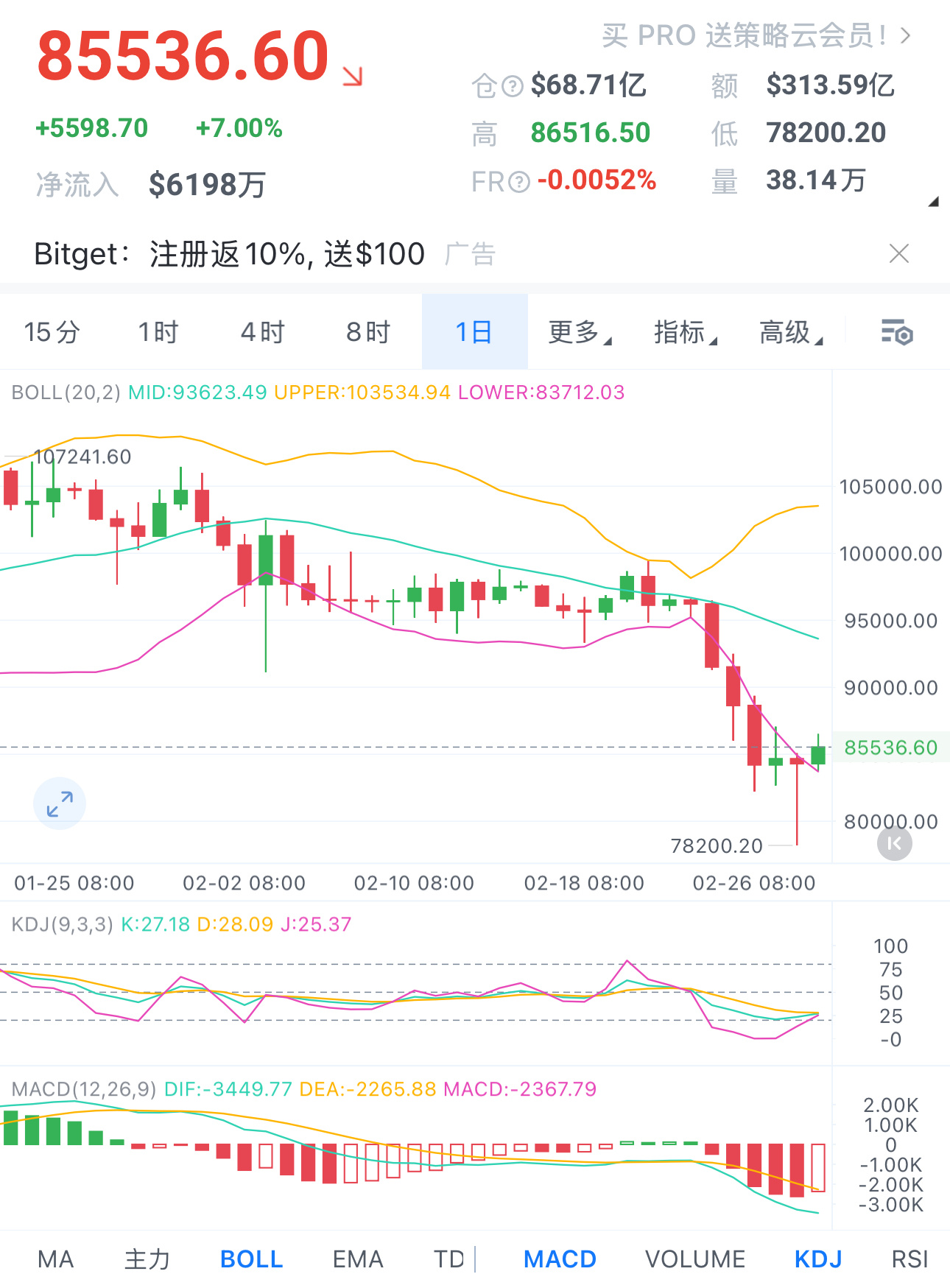Screen dimensions: 950x1288
Task: Tap the Bitget 注册返10% ad text
Action: (229, 254)
